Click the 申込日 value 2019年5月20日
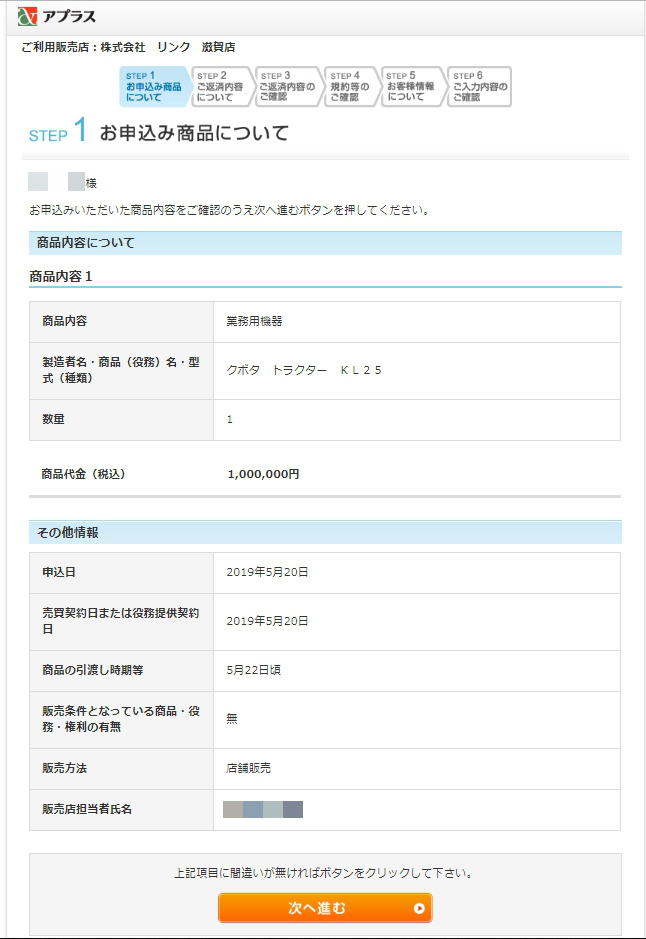646x939 pixels. (267, 572)
